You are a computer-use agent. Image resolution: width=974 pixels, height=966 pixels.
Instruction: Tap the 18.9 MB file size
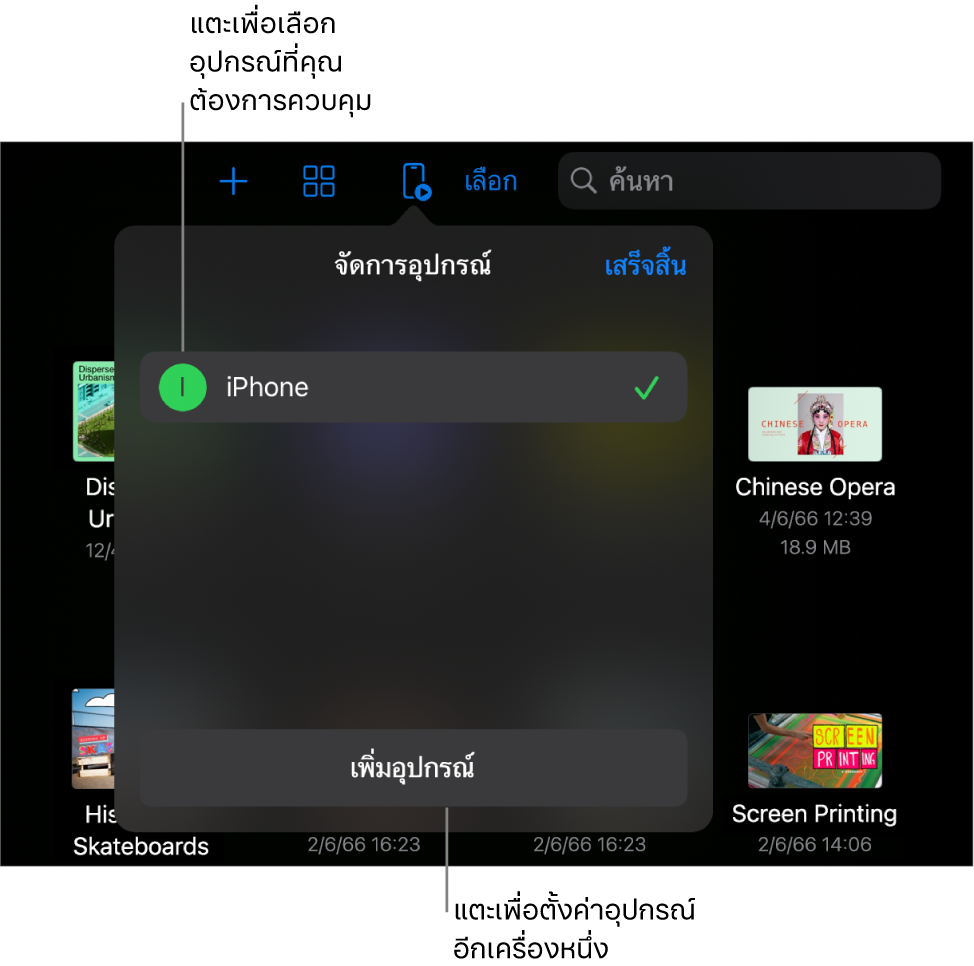click(x=815, y=547)
